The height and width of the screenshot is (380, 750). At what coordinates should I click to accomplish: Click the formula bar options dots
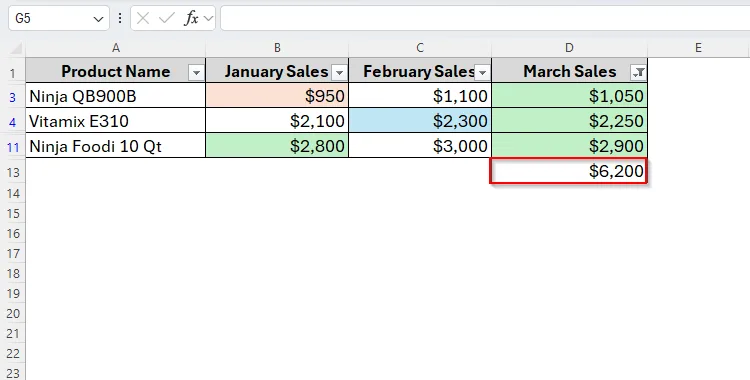click(120, 19)
